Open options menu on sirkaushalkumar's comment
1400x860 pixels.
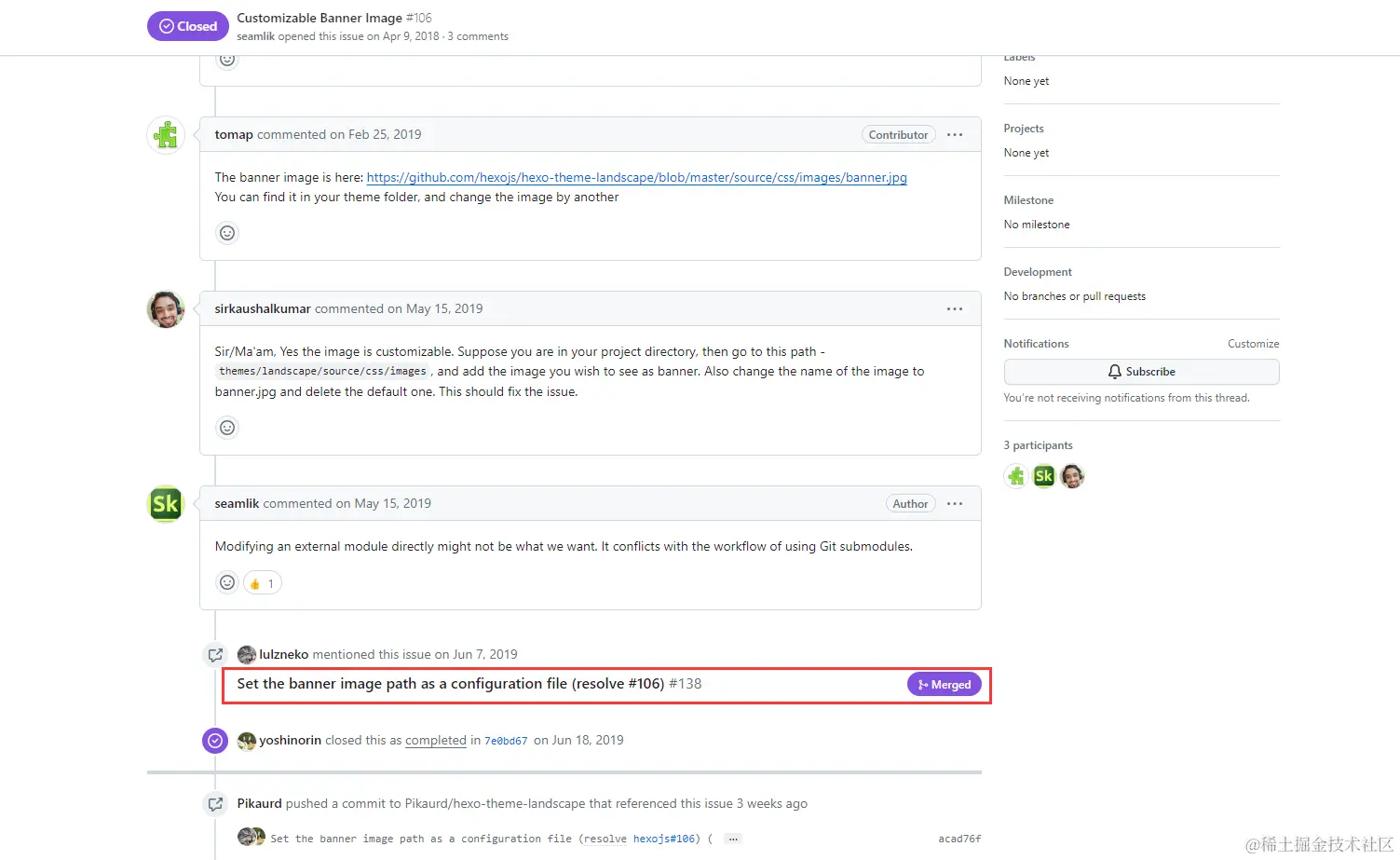click(x=955, y=309)
